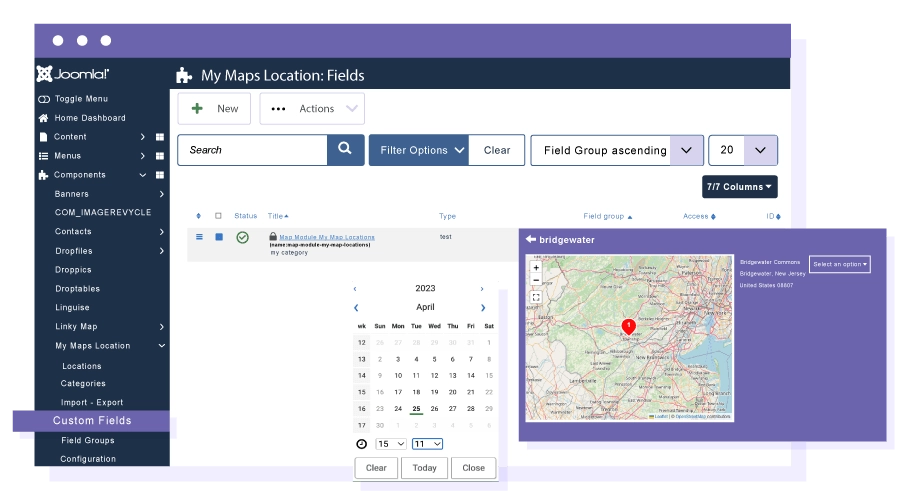This screenshot has width=920, height=500.
Task: Check the select-all checkbox in header
Action: click(218, 216)
